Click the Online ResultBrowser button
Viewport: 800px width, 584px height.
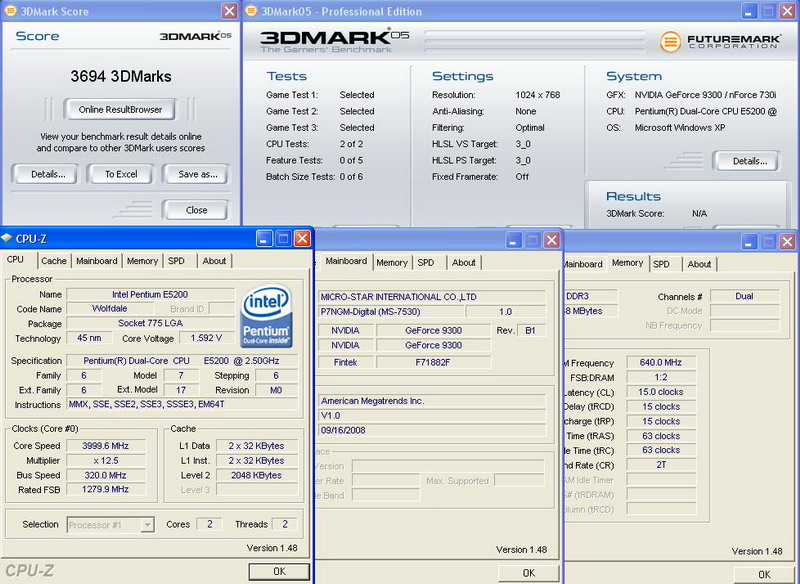coord(120,109)
